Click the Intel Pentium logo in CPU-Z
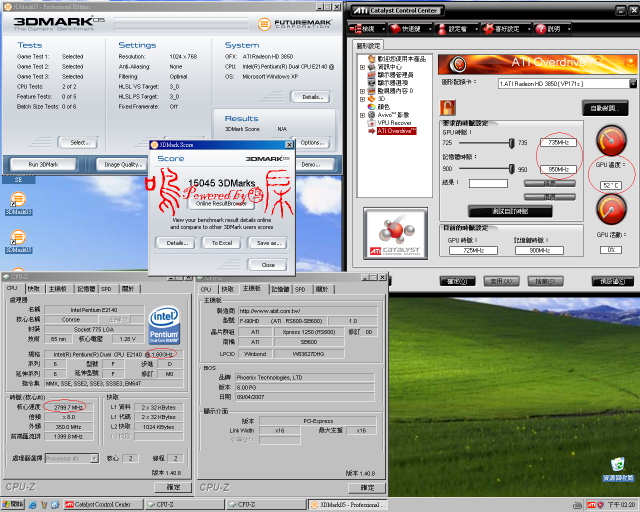Viewport: 640px width, 512px height. pos(164,325)
